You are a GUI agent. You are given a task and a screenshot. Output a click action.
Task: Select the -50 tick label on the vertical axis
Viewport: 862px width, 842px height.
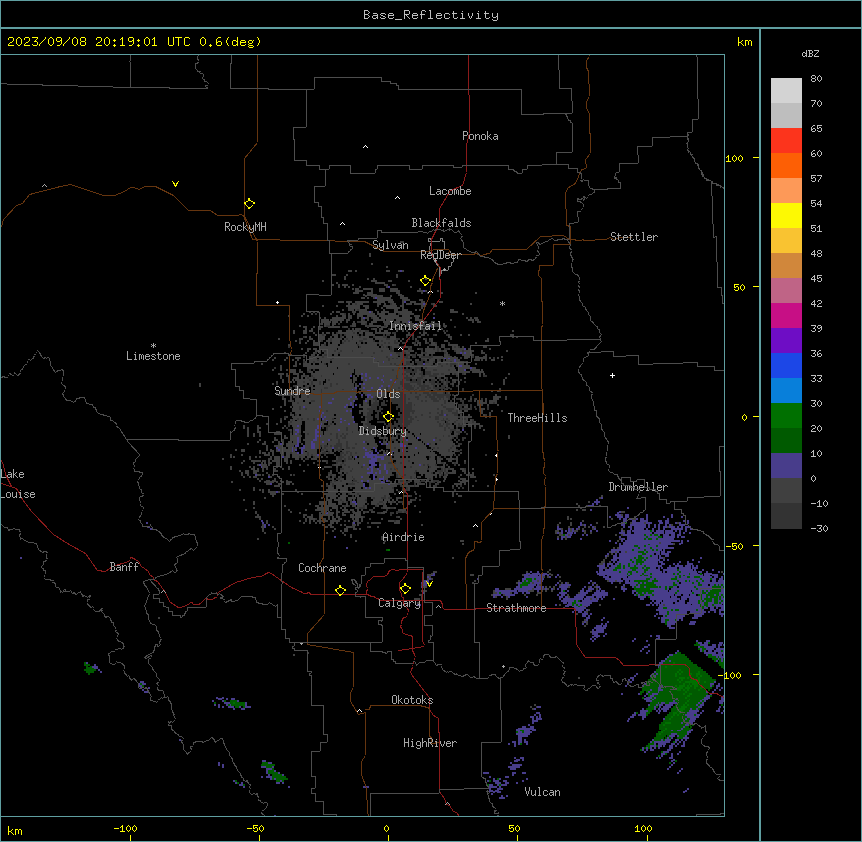point(734,546)
